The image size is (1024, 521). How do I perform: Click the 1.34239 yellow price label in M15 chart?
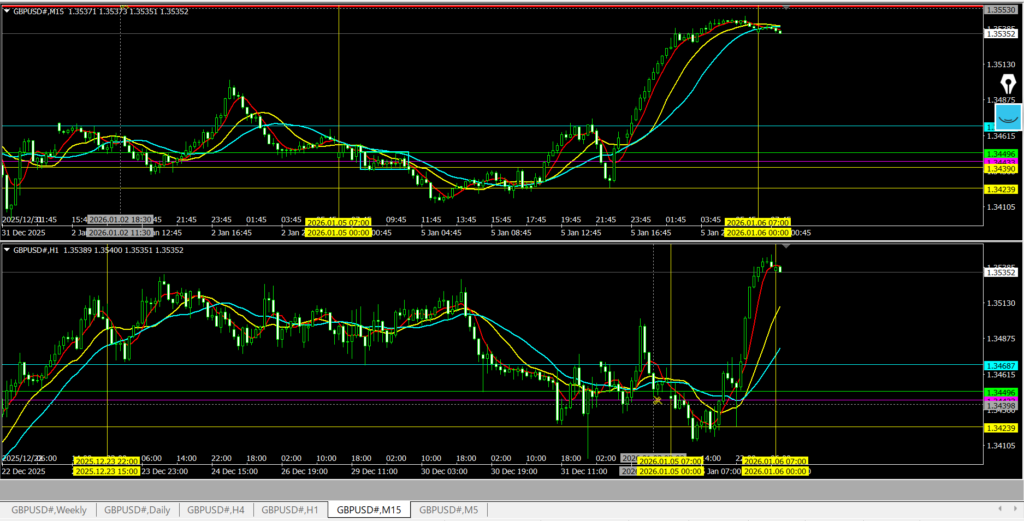pos(1001,189)
